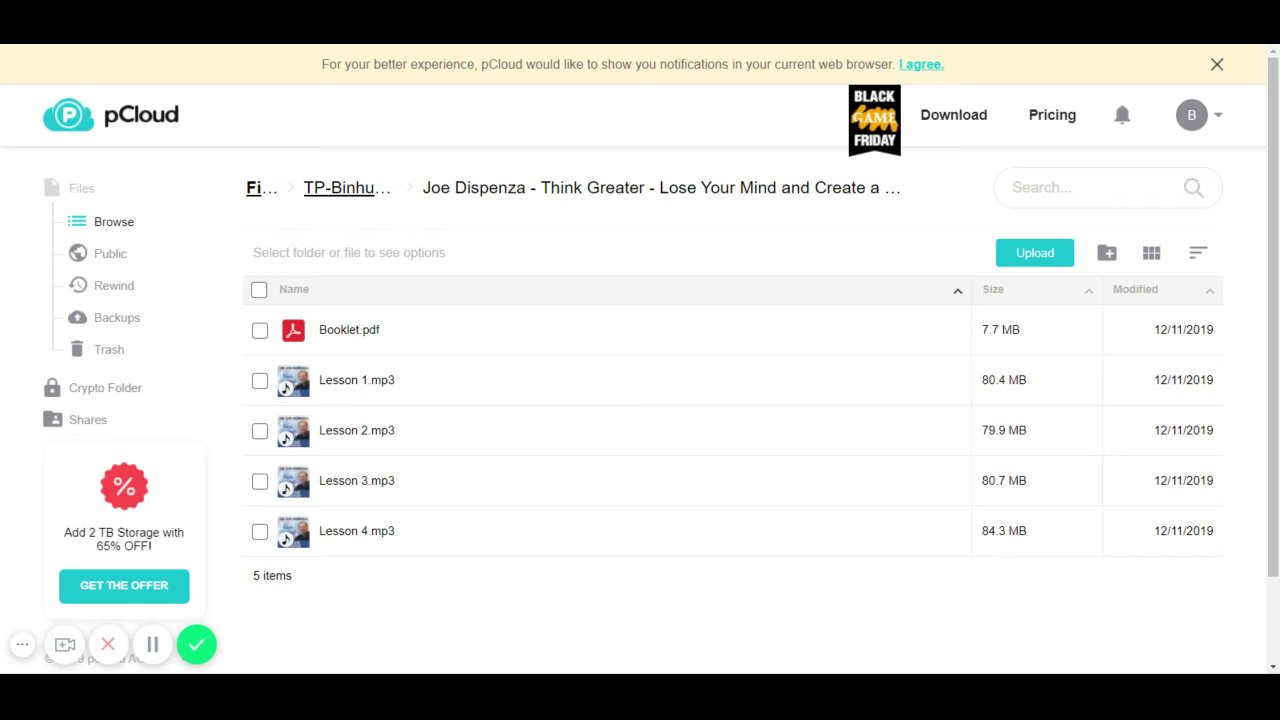The height and width of the screenshot is (720, 1280).
Task: Click the Lesson 3.mp3 thumbnail
Action: [293, 481]
